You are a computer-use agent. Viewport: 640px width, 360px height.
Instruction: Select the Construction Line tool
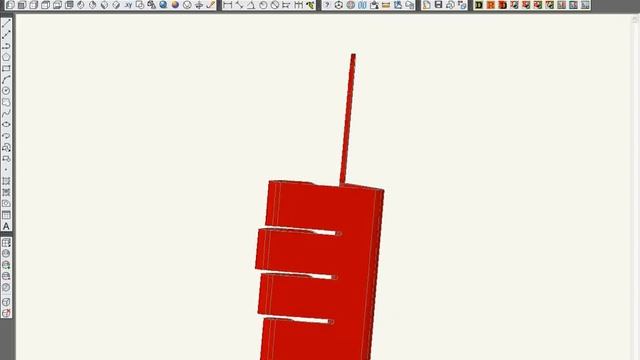tap(6, 35)
